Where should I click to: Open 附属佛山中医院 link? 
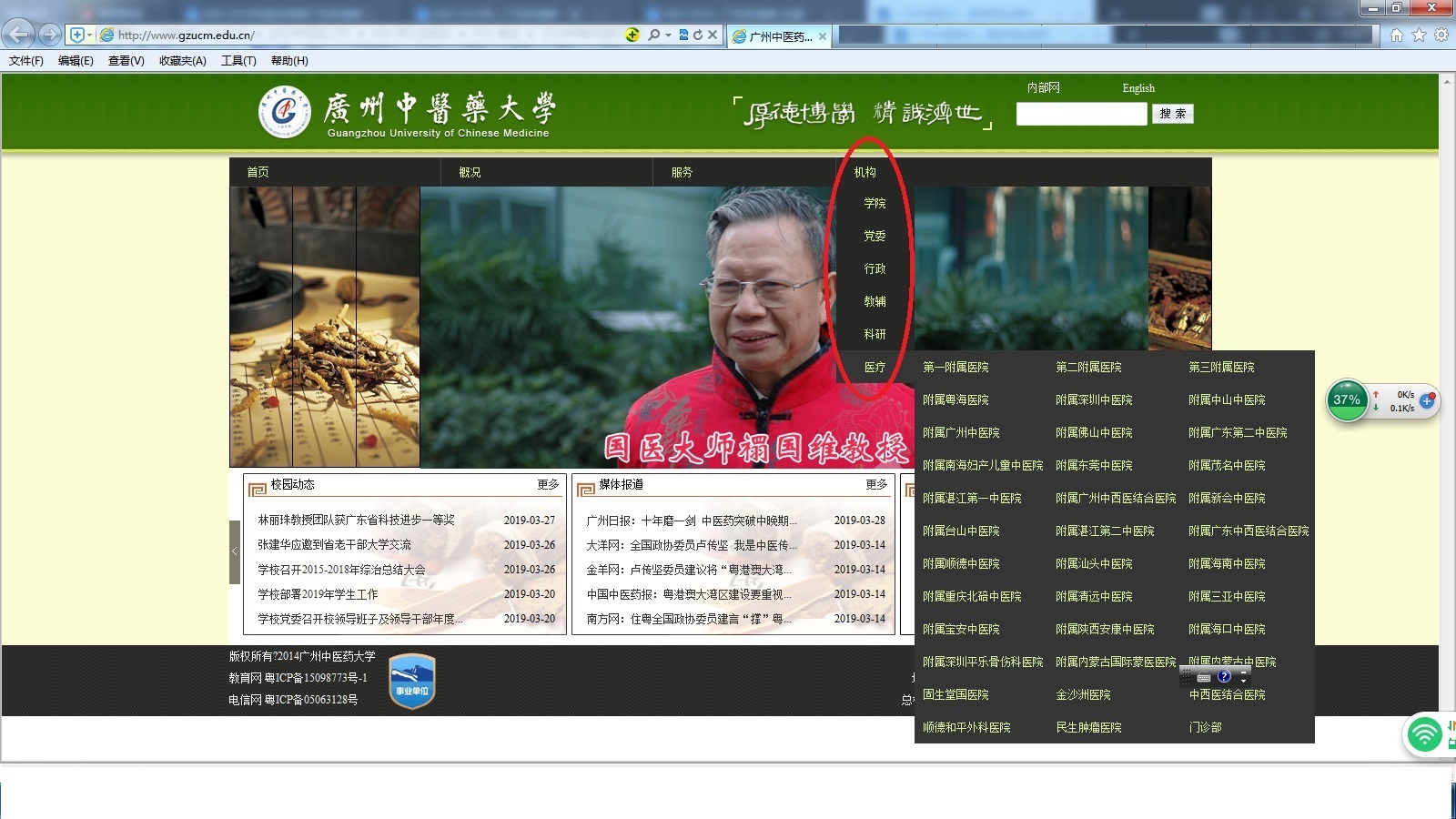click(x=1094, y=432)
